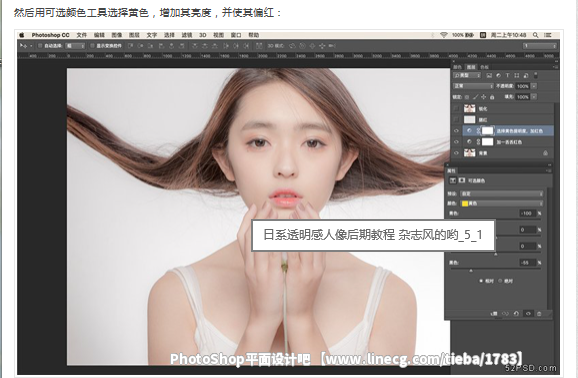Click the lock all padlock icon
The height and width of the screenshot is (378, 578).
492,97
